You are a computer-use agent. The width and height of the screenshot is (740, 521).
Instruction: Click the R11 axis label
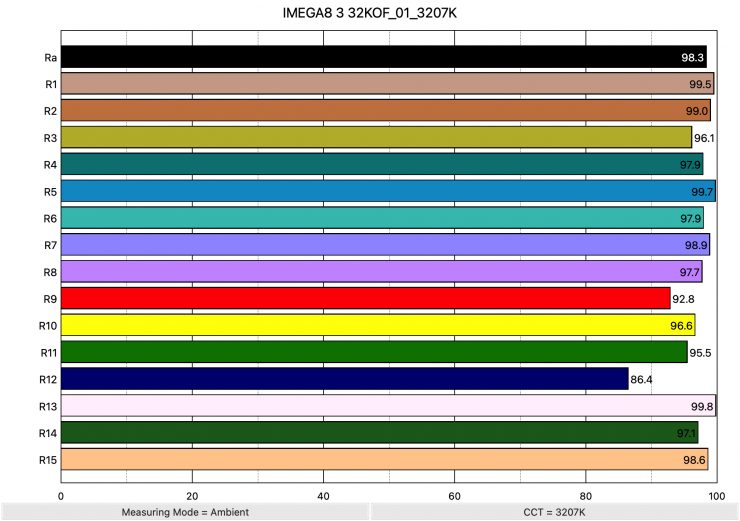(47, 352)
